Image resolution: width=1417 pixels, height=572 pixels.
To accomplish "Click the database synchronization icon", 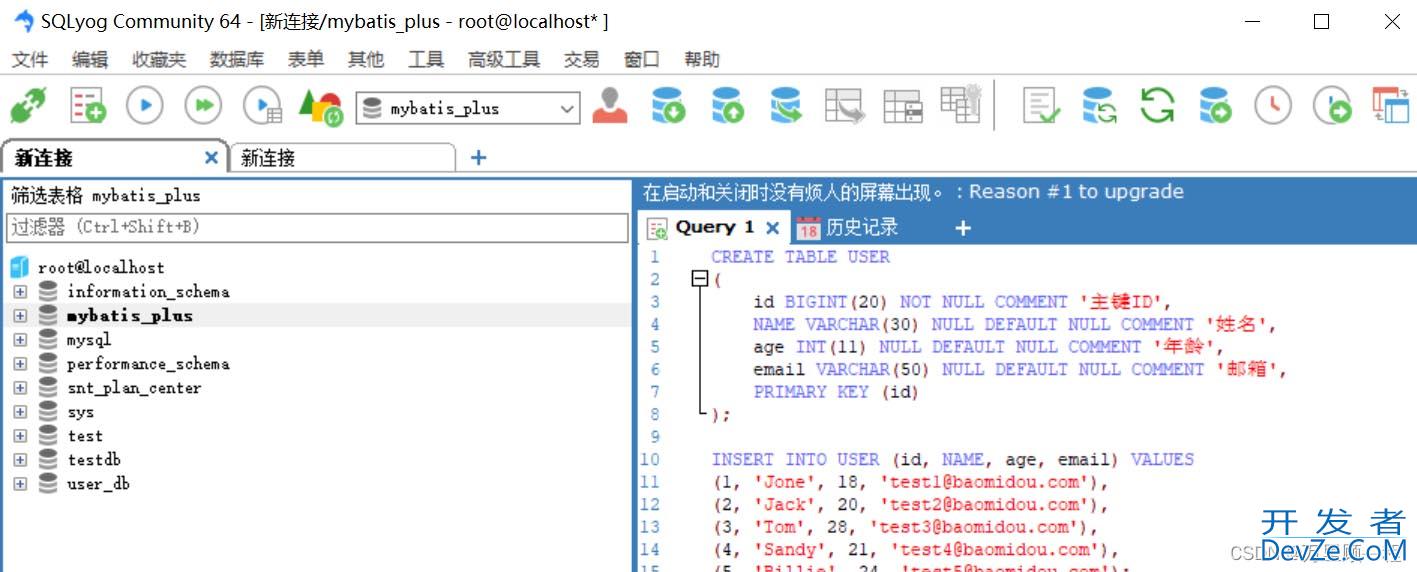I will (1099, 105).
